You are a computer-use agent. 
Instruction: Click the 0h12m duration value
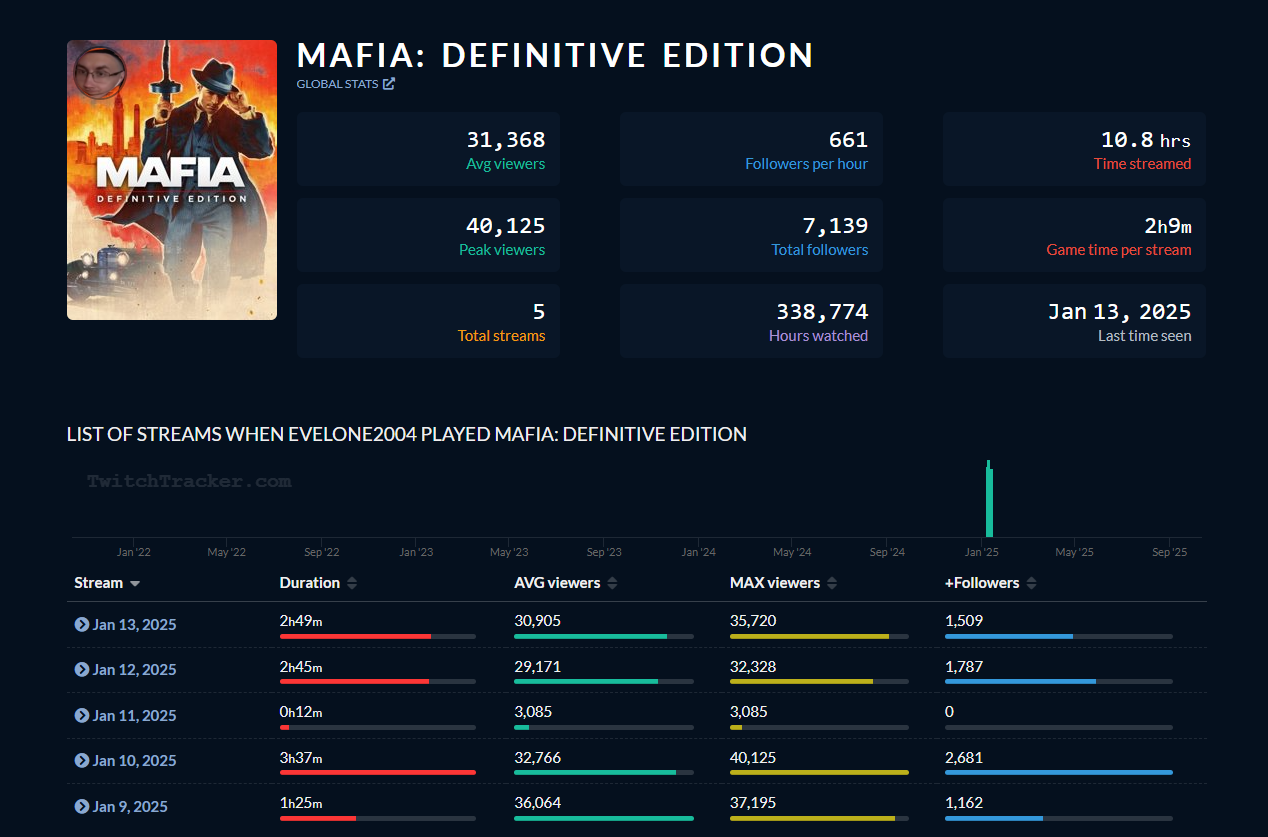(x=301, y=712)
